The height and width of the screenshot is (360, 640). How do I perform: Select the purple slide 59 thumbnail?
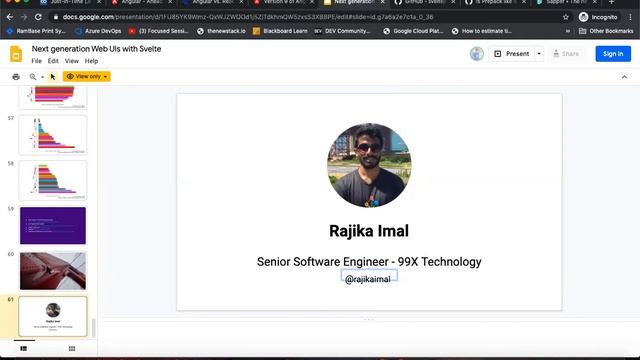tap(53, 226)
